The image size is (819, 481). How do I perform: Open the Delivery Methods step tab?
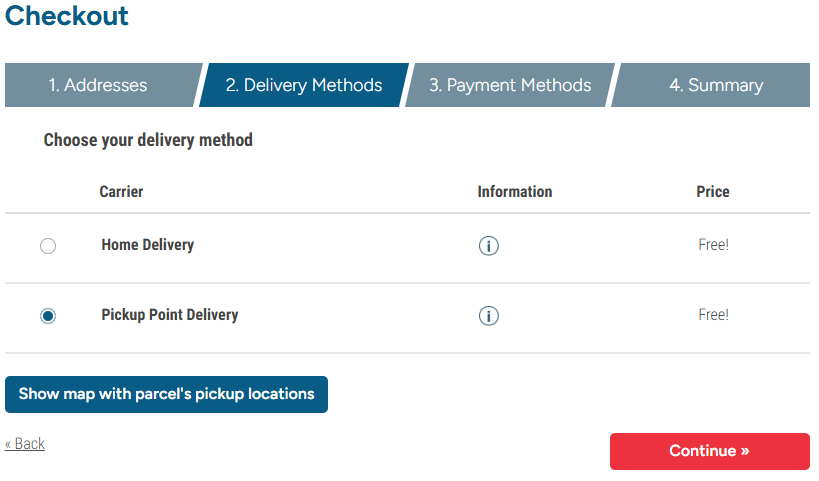[304, 85]
